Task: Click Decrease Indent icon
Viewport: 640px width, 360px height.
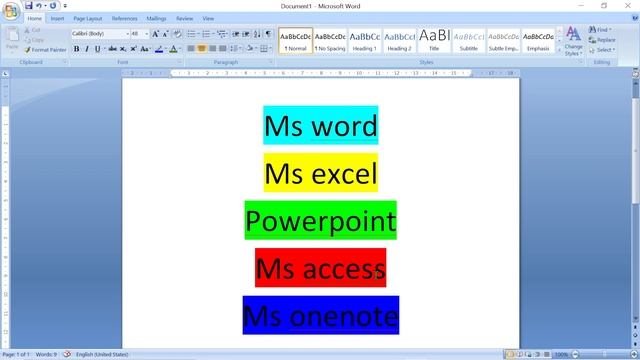Action: (236, 34)
